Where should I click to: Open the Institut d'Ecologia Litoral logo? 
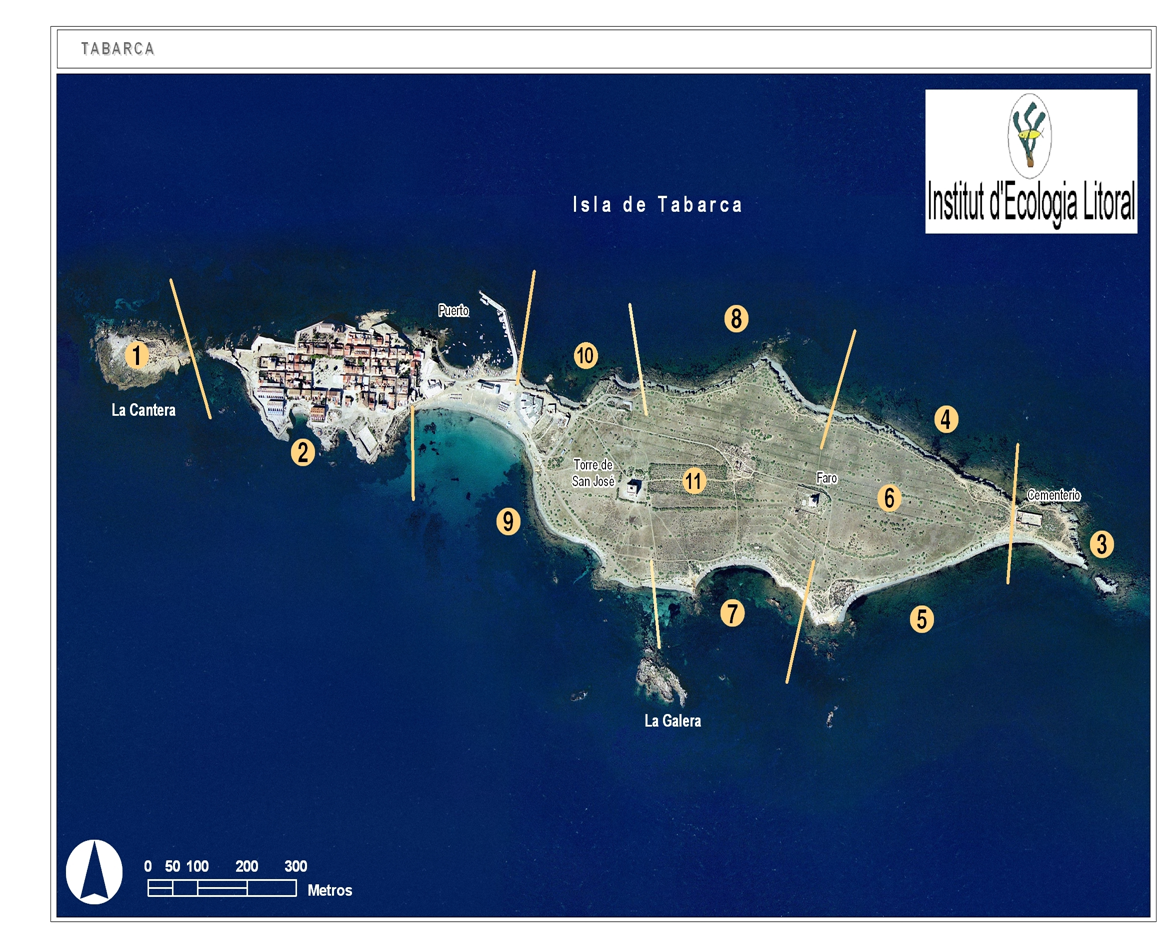coord(1030,160)
